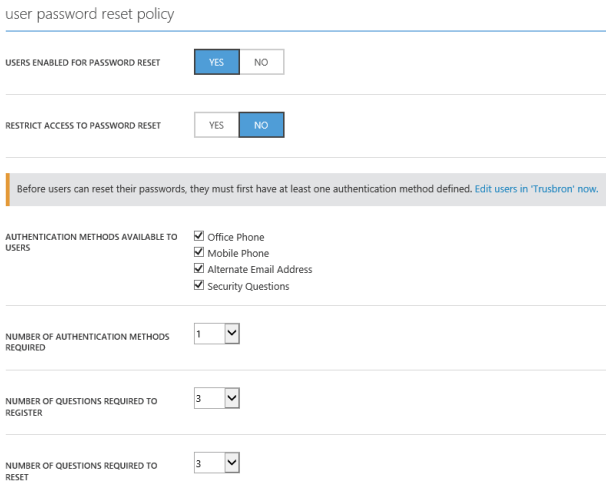
Task: Click the Number Of Questions Required To Reset label
Action: tap(82, 469)
